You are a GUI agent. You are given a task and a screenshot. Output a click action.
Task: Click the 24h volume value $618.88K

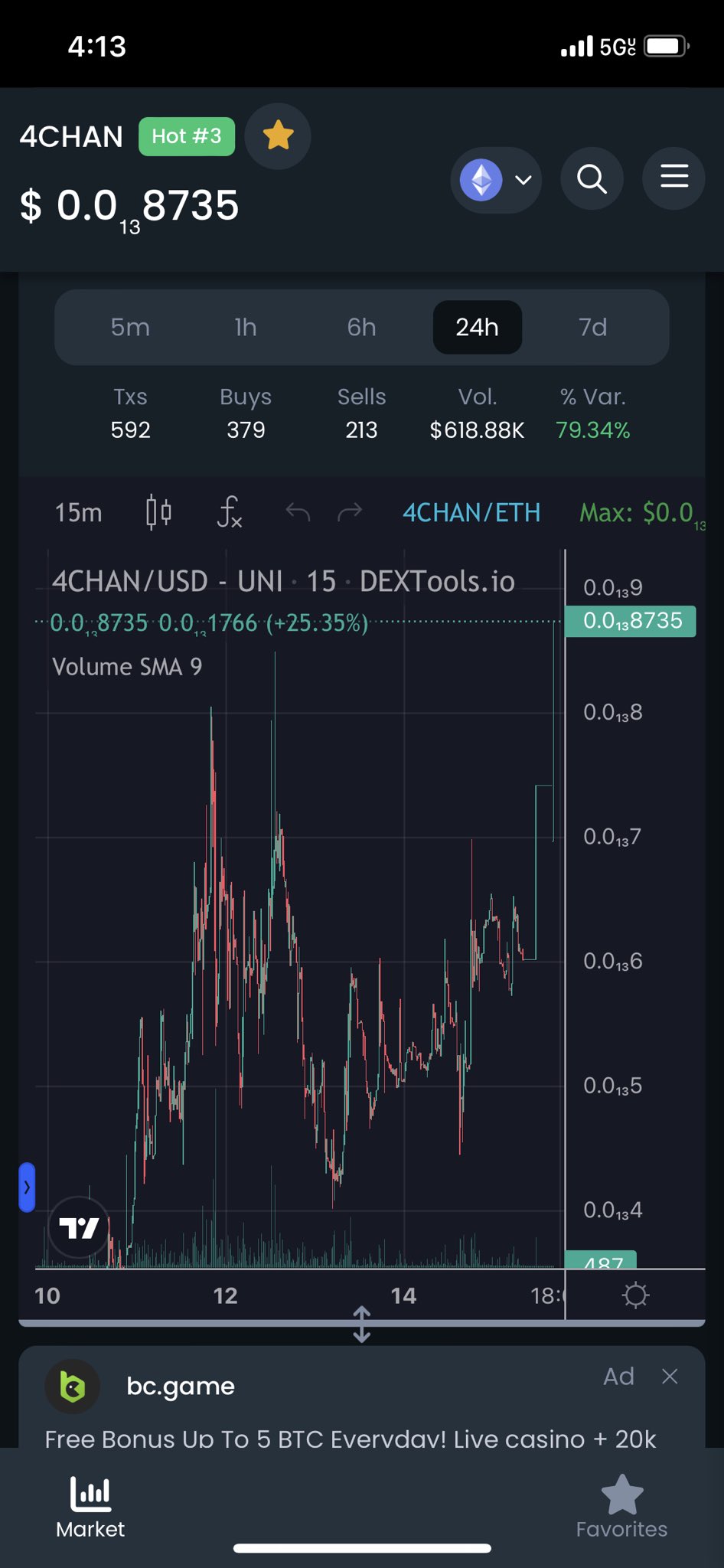pos(477,430)
